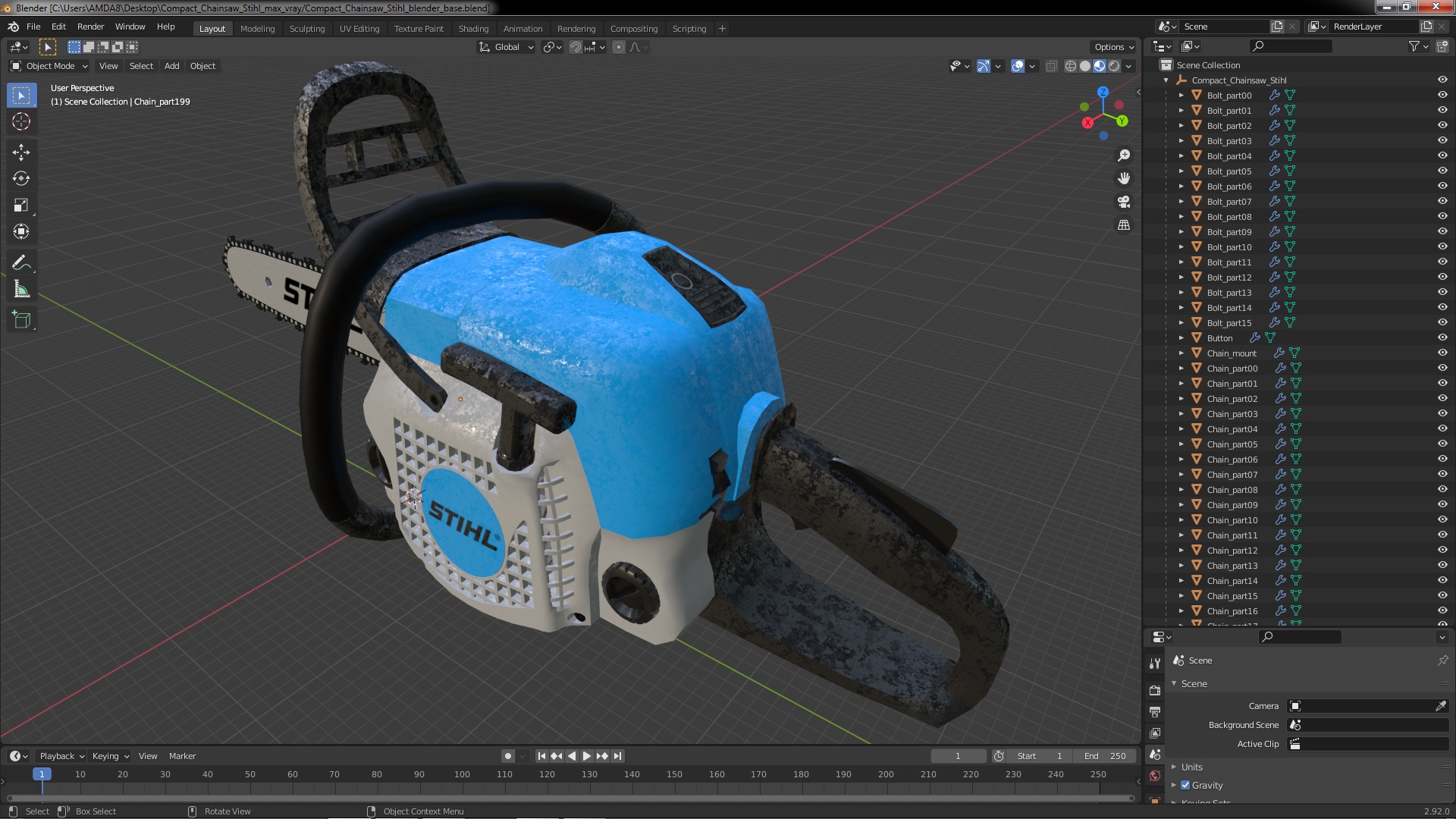The height and width of the screenshot is (819, 1456).
Task: Choose the Annotate tool
Action: pyautogui.click(x=21, y=263)
